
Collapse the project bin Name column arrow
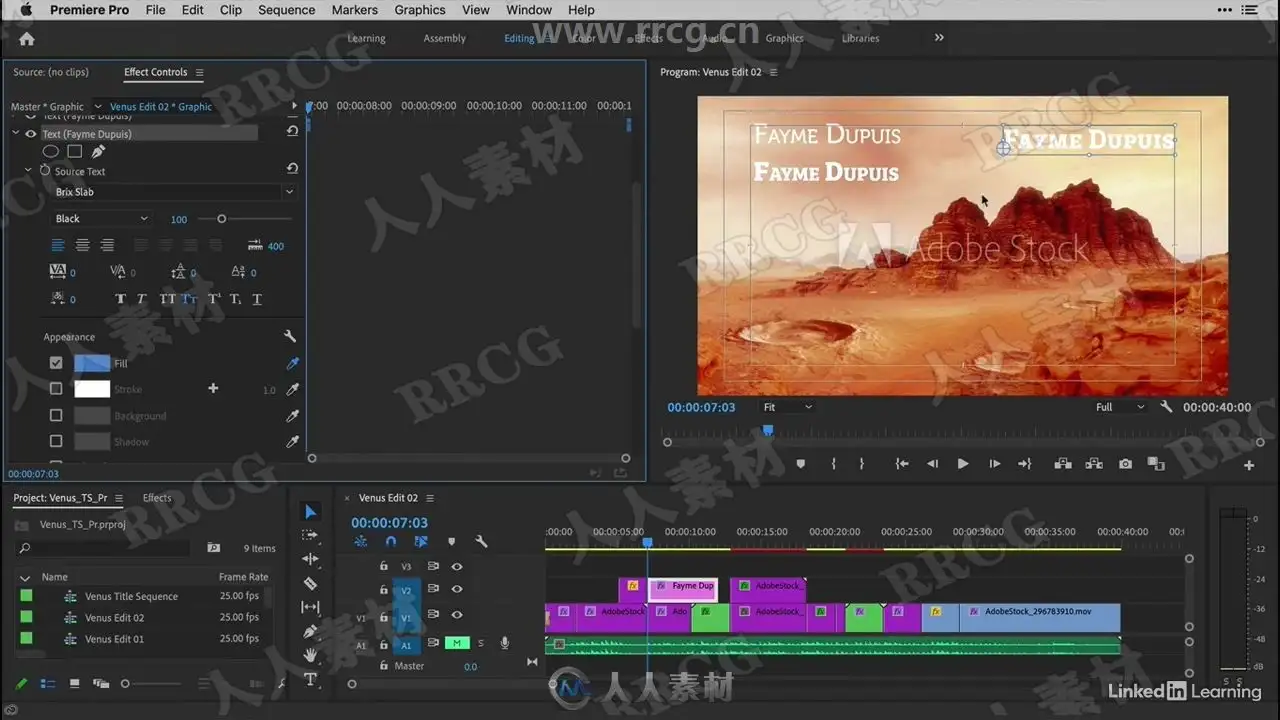click(25, 577)
